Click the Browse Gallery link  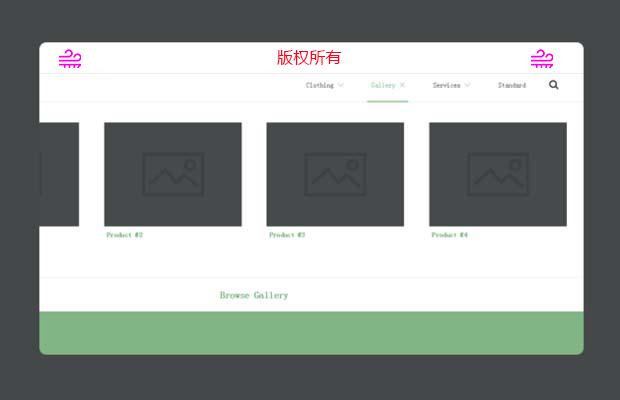pyautogui.click(x=254, y=296)
